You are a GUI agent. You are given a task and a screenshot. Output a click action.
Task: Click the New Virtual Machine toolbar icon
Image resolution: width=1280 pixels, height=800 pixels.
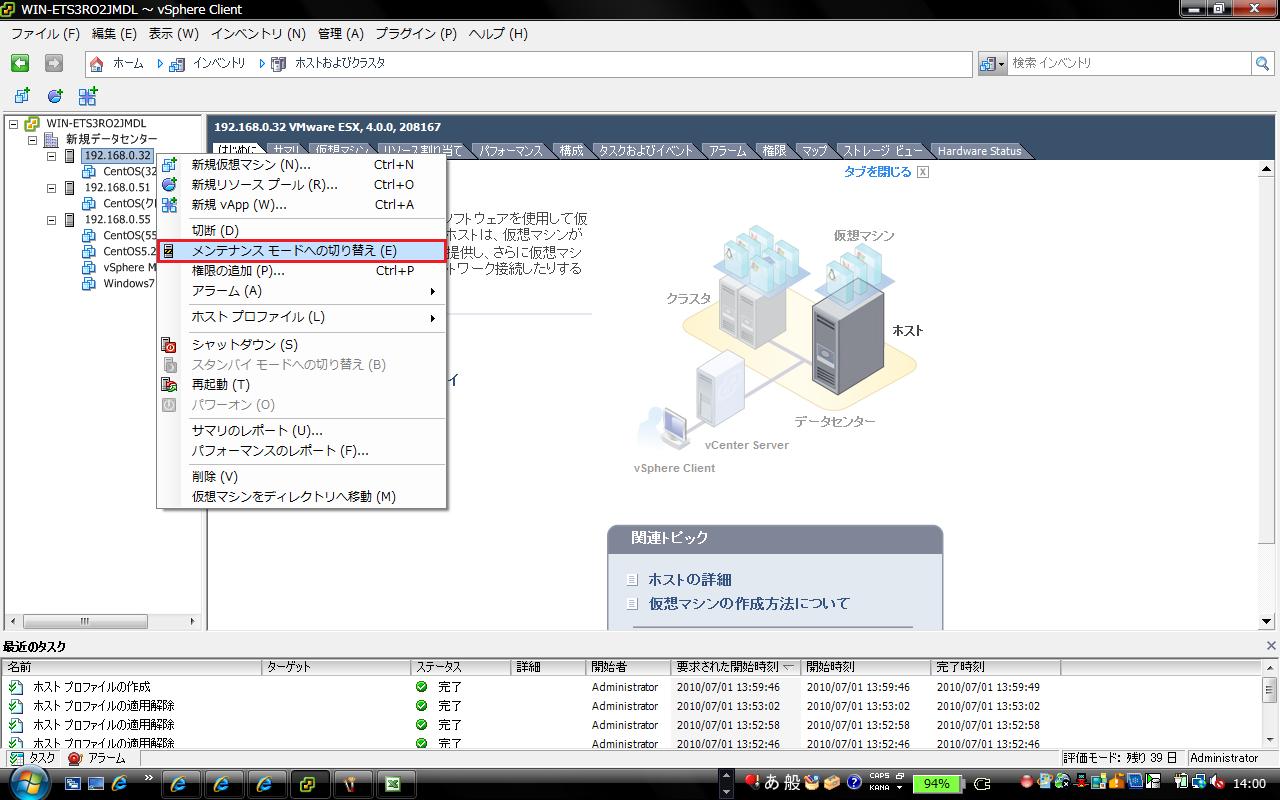coord(22,96)
